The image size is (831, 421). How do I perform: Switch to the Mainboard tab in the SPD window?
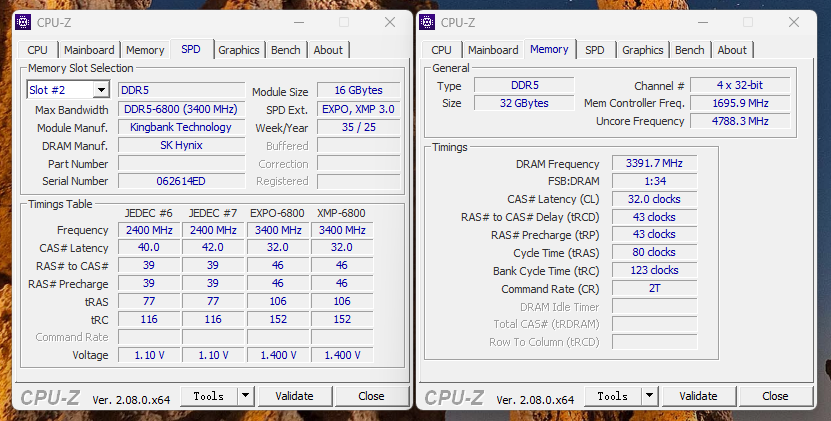pos(89,50)
